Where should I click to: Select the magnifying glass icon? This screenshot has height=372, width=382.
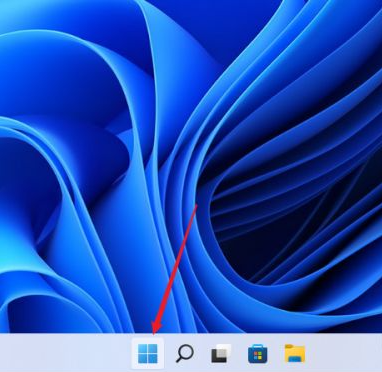click(184, 354)
